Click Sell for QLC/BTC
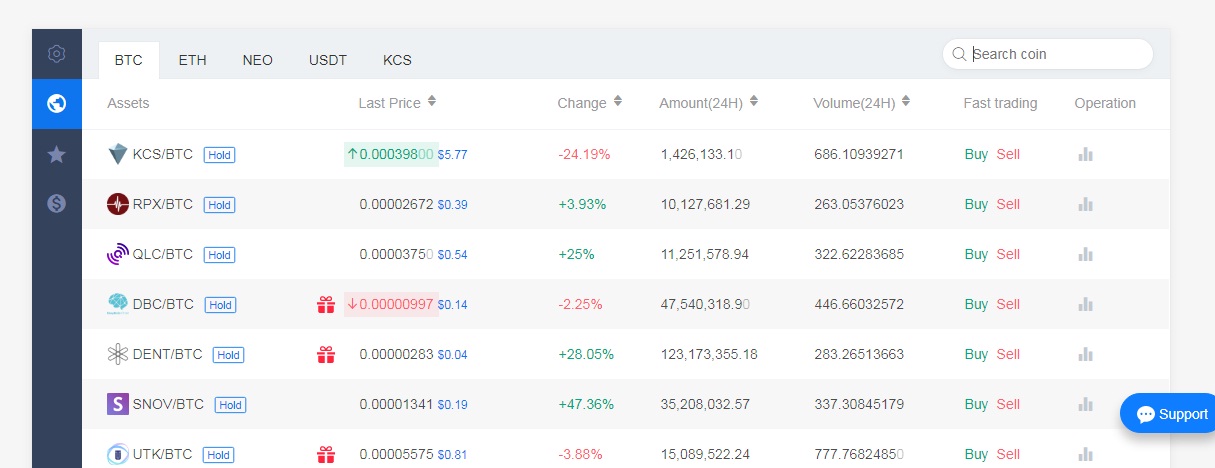 pos(1008,254)
